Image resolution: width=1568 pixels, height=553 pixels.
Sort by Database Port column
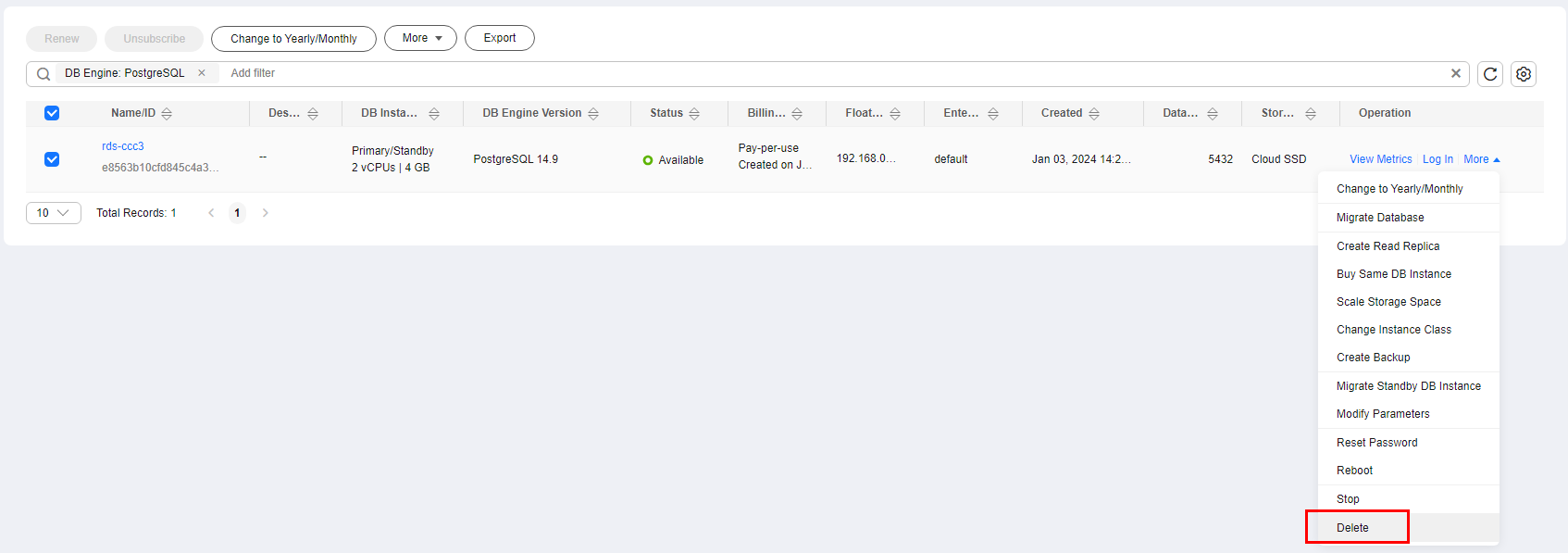point(1213,114)
